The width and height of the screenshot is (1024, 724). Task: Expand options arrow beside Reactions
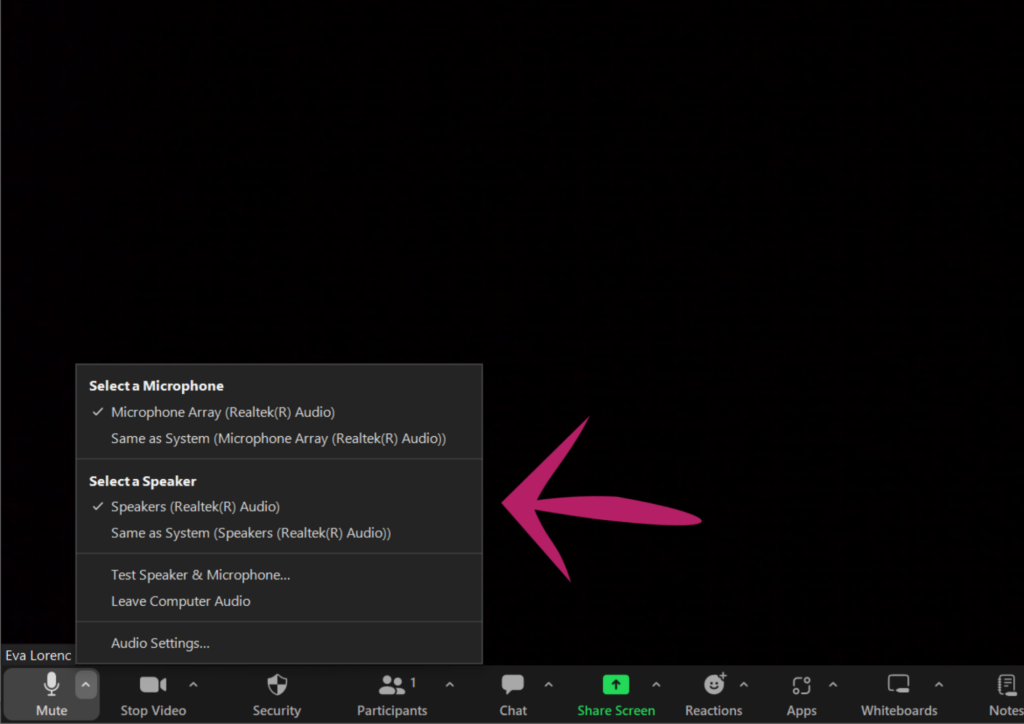[744, 685]
